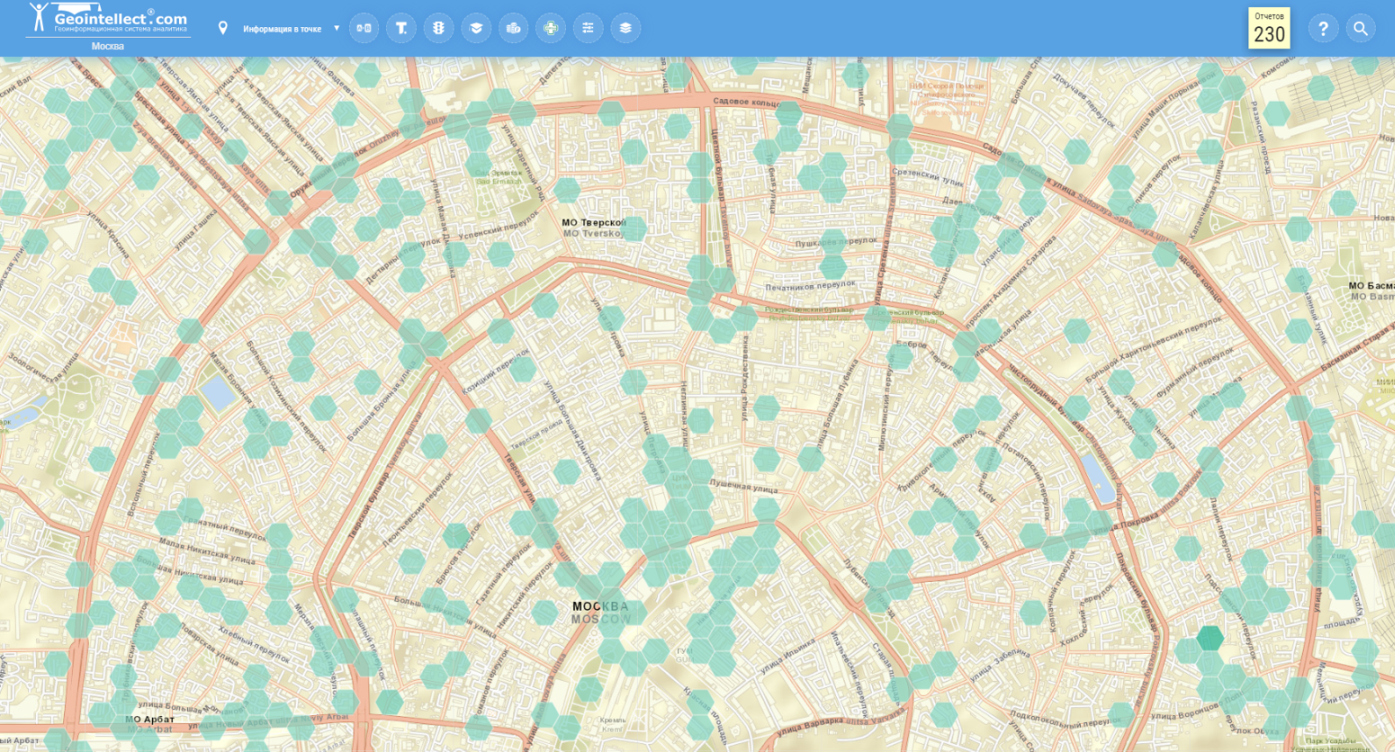
Task: Expand the 'Информация в точке' dropdown arrow
Action: pyautogui.click(x=336, y=28)
